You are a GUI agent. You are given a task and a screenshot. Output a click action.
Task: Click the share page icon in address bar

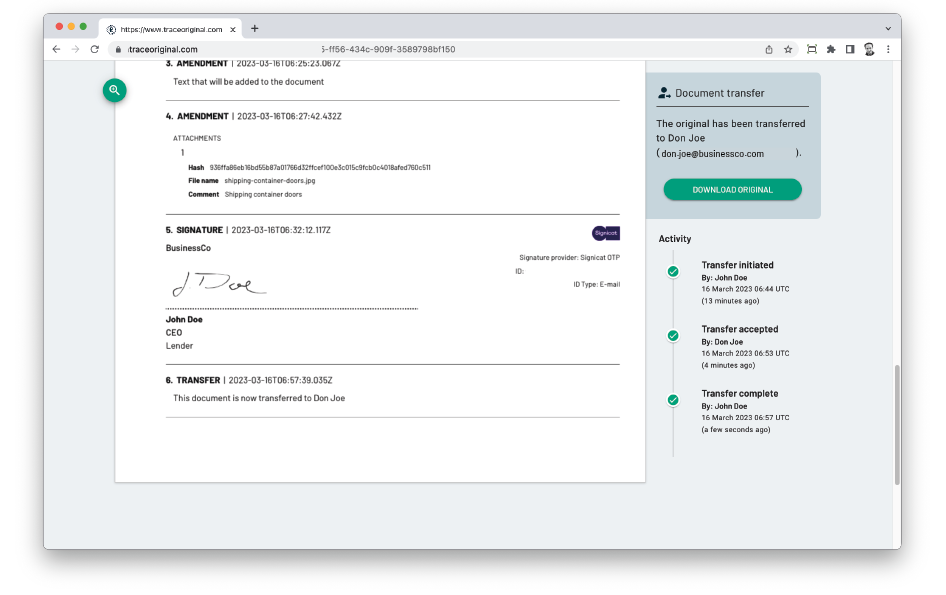(x=769, y=49)
